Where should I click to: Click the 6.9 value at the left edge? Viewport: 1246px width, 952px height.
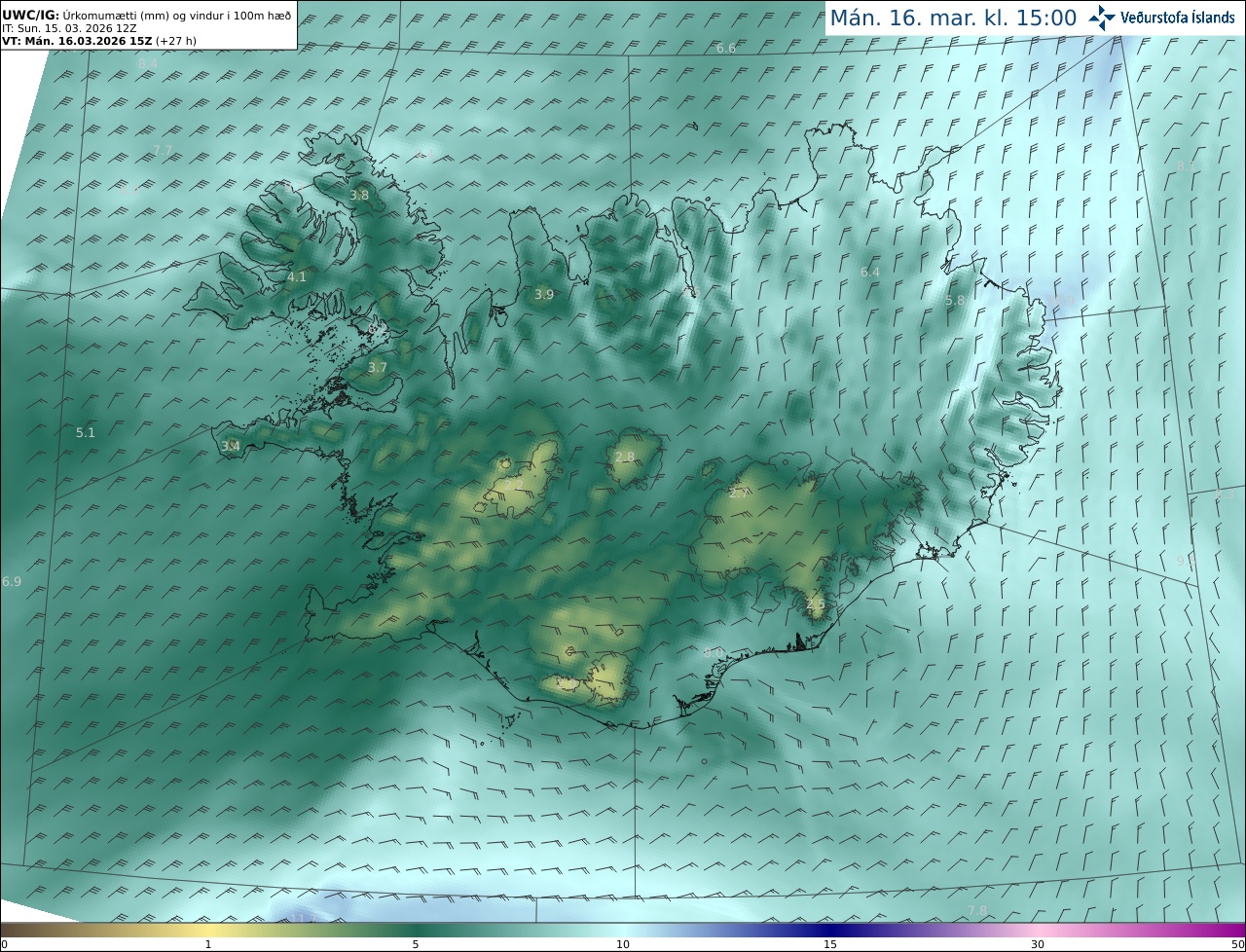pyautogui.click(x=12, y=581)
